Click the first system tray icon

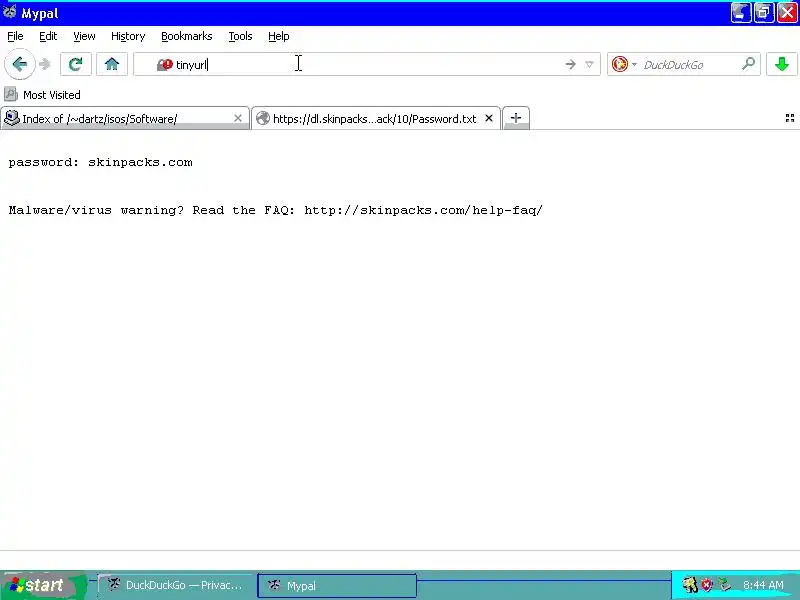point(690,585)
